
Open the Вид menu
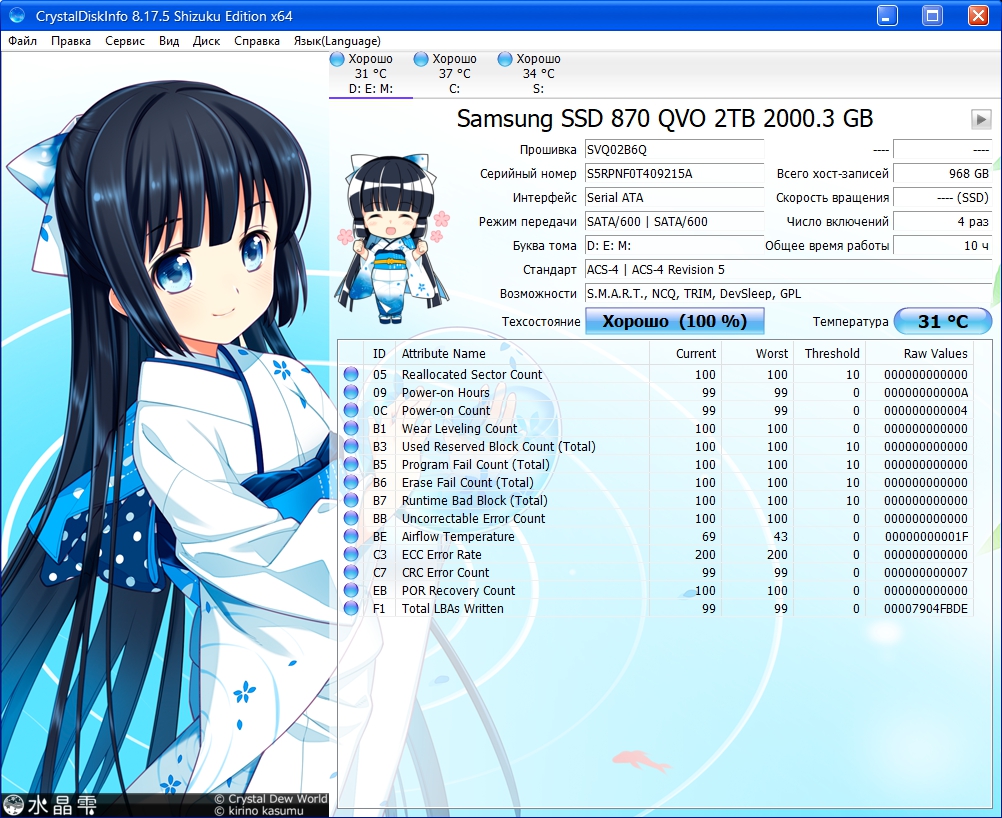[x=169, y=41]
